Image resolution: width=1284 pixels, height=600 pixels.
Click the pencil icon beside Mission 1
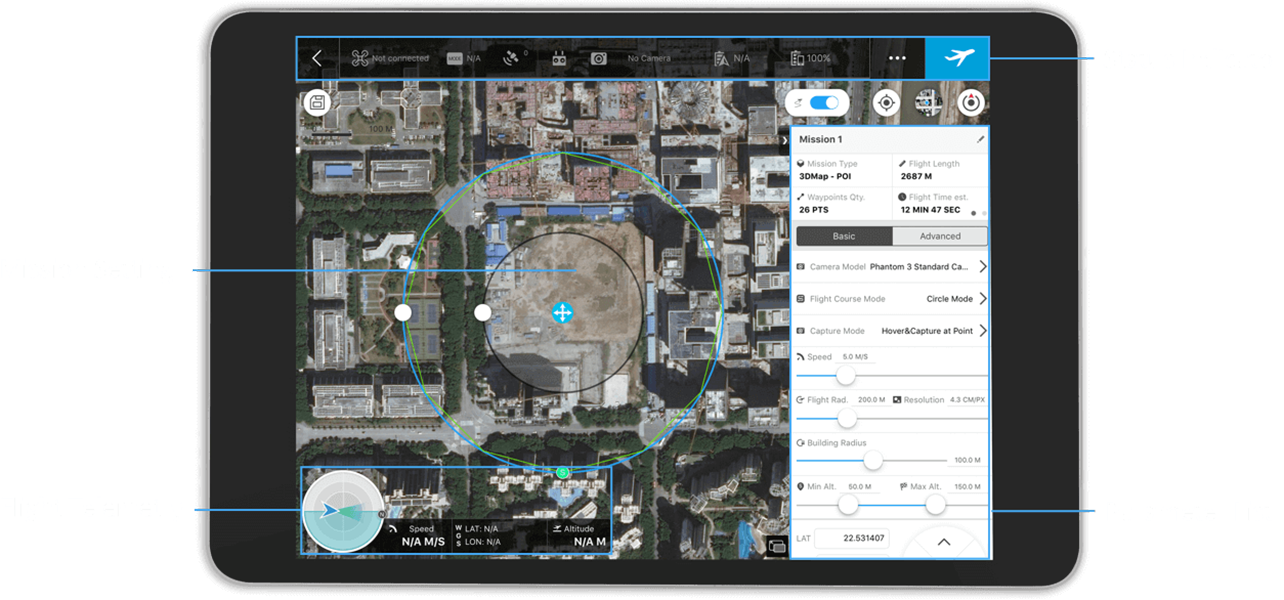(980, 140)
